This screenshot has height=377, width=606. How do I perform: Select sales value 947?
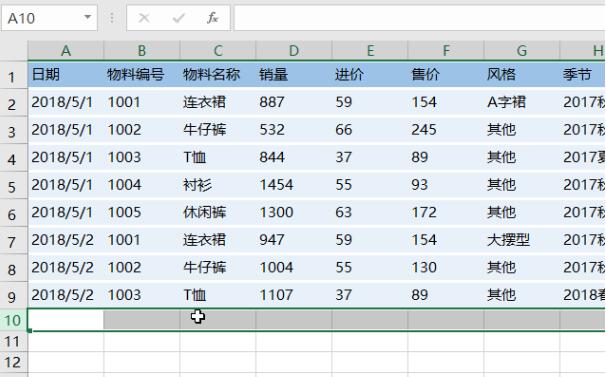294,240
